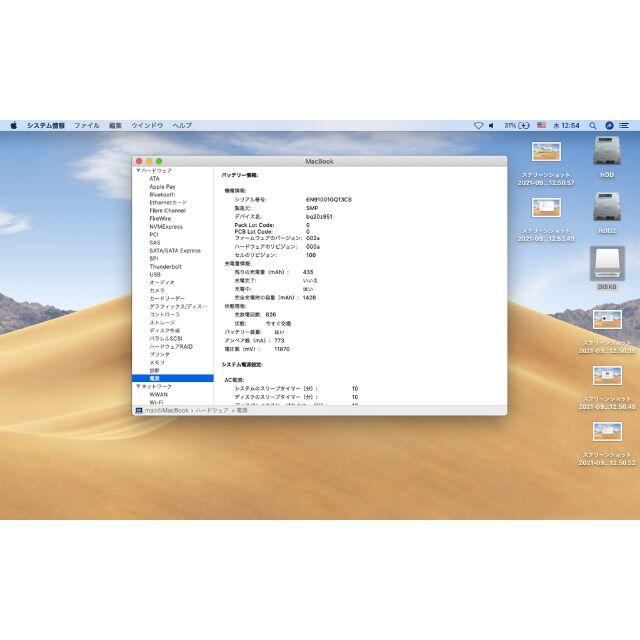Activate the Siri icon in menu bar

[609, 126]
